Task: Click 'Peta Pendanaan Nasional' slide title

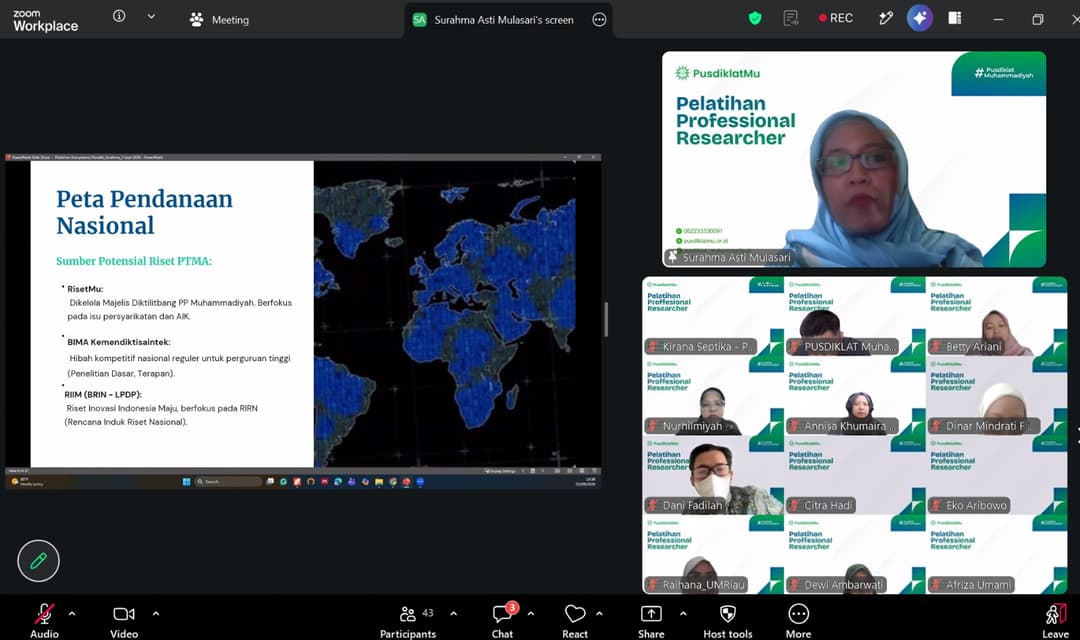Action: [144, 212]
